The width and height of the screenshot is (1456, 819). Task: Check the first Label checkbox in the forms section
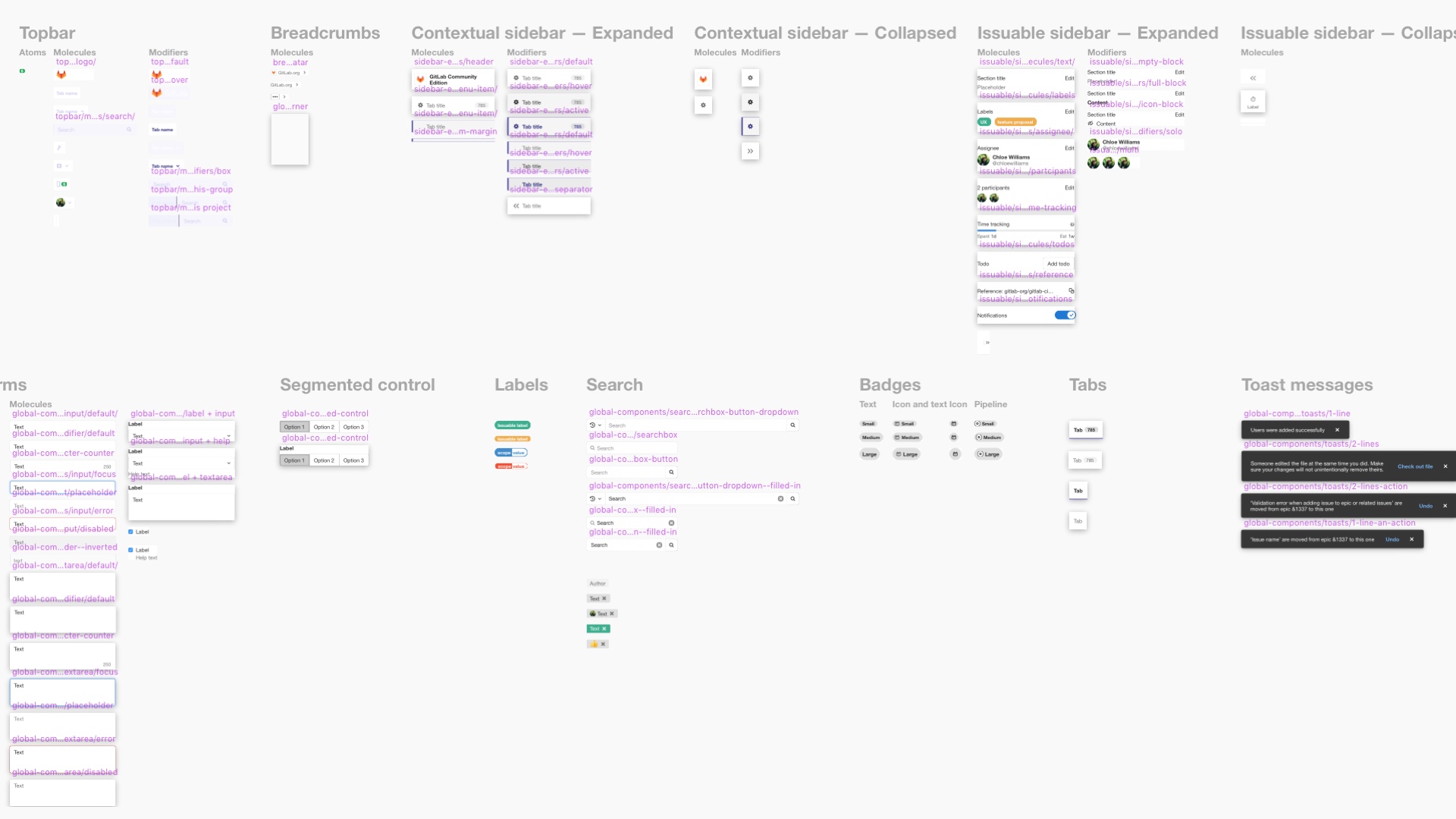pyautogui.click(x=130, y=532)
